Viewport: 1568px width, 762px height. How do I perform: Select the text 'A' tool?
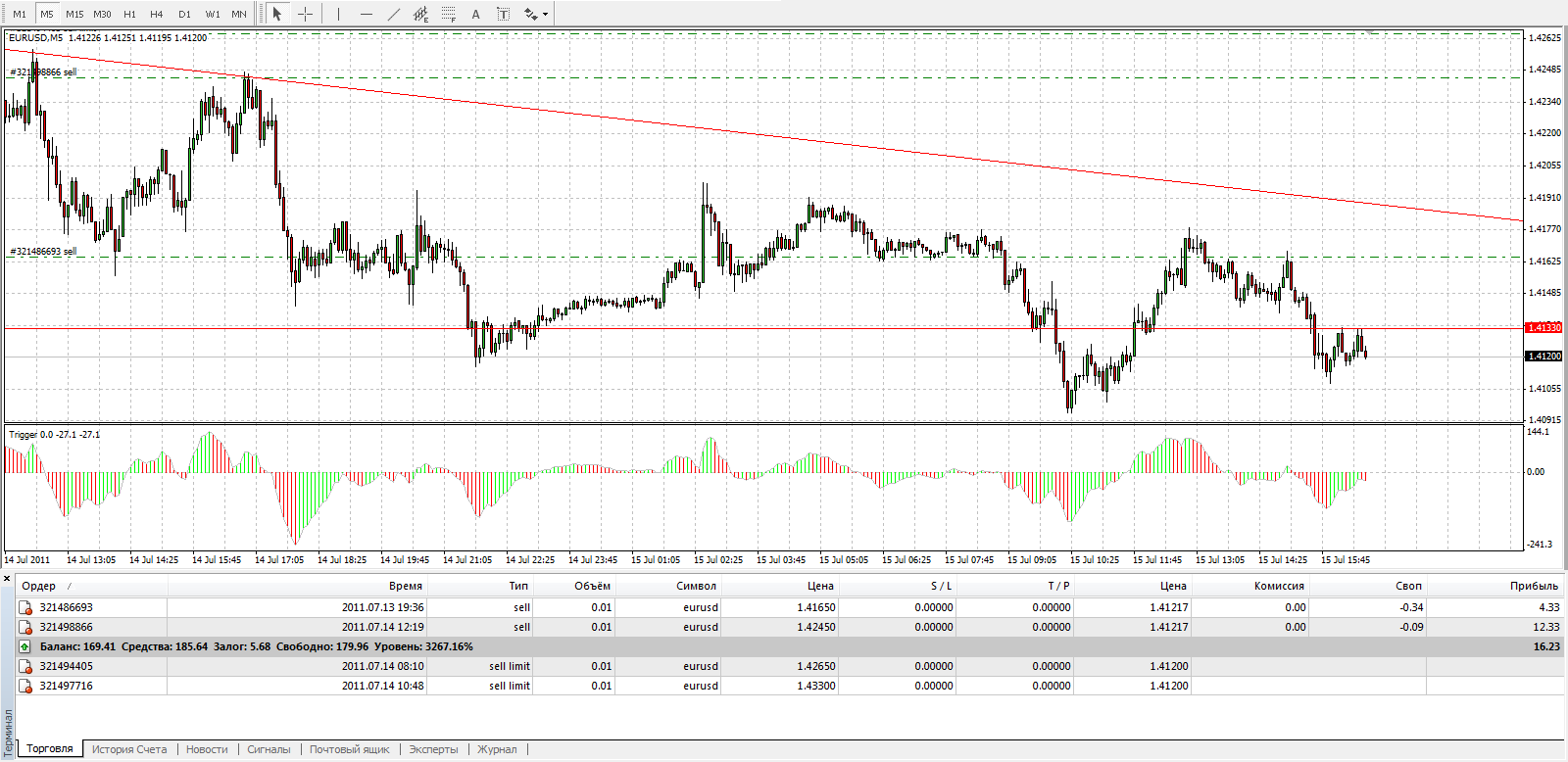pos(475,14)
